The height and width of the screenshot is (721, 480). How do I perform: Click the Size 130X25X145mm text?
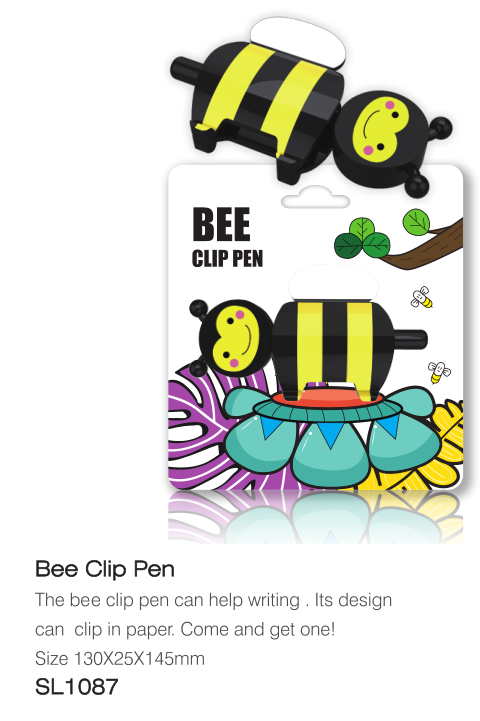pyautogui.click(x=120, y=658)
